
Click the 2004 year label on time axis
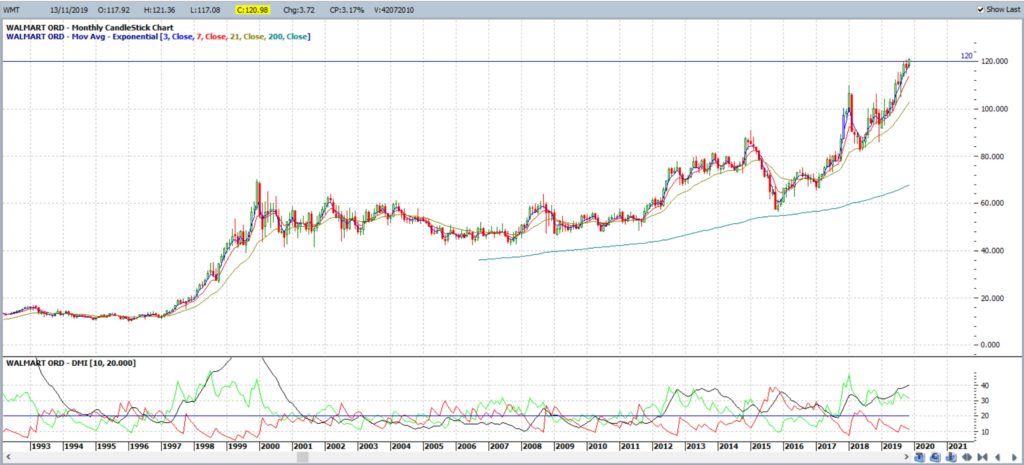pyautogui.click(x=401, y=446)
